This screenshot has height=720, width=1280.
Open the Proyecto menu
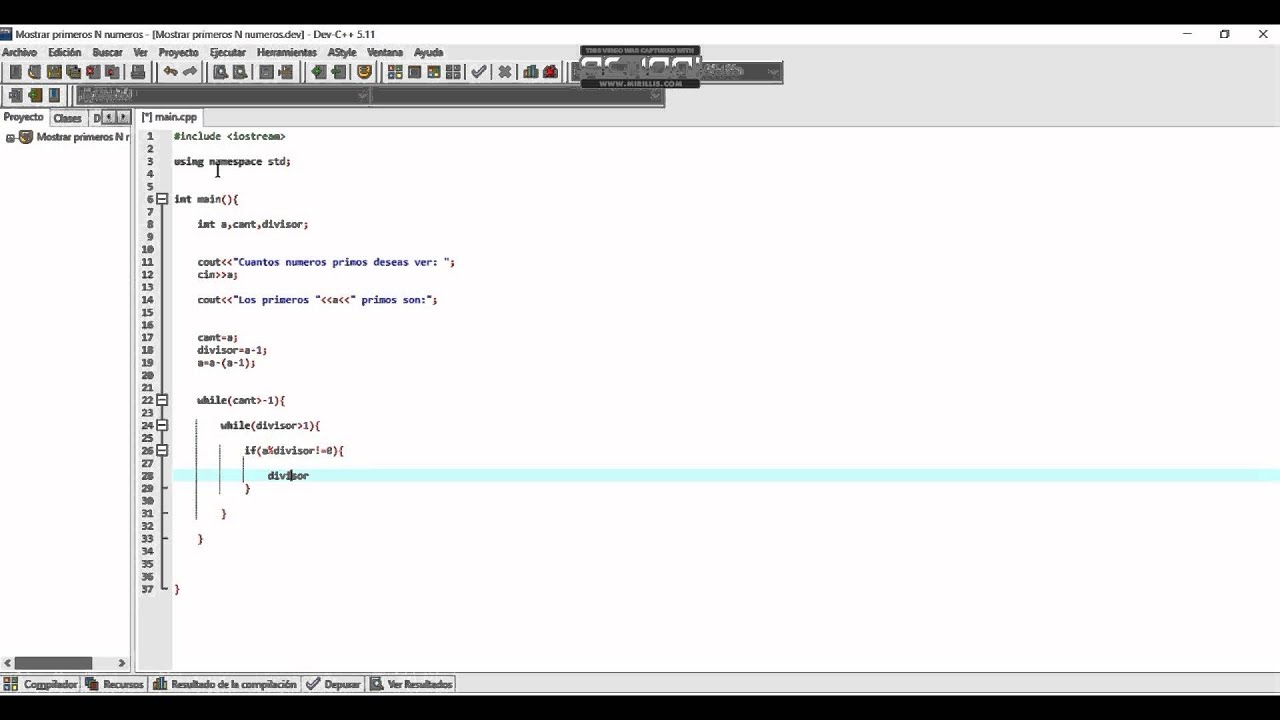click(x=179, y=52)
